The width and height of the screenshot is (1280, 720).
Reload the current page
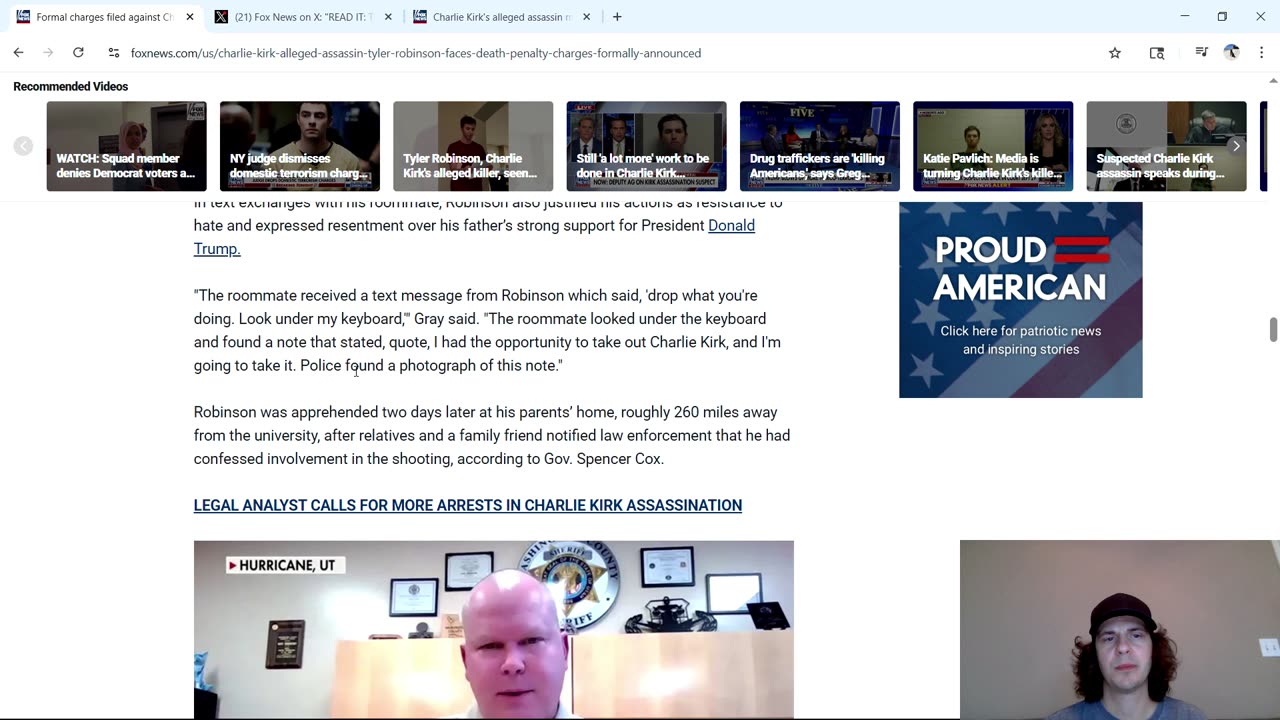click(78, 52)
